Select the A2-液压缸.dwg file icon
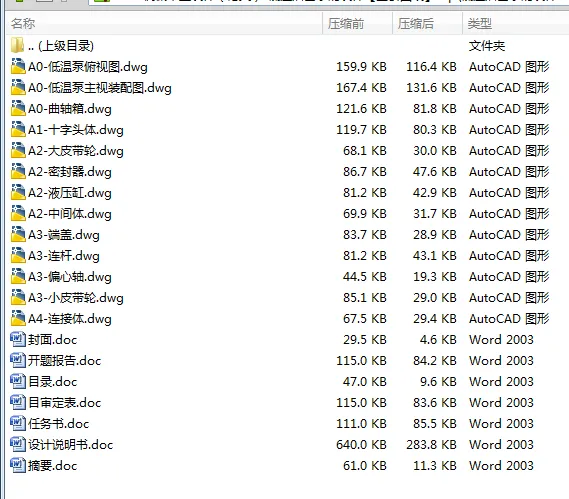569x499 pixels. (x=18, y=193)
